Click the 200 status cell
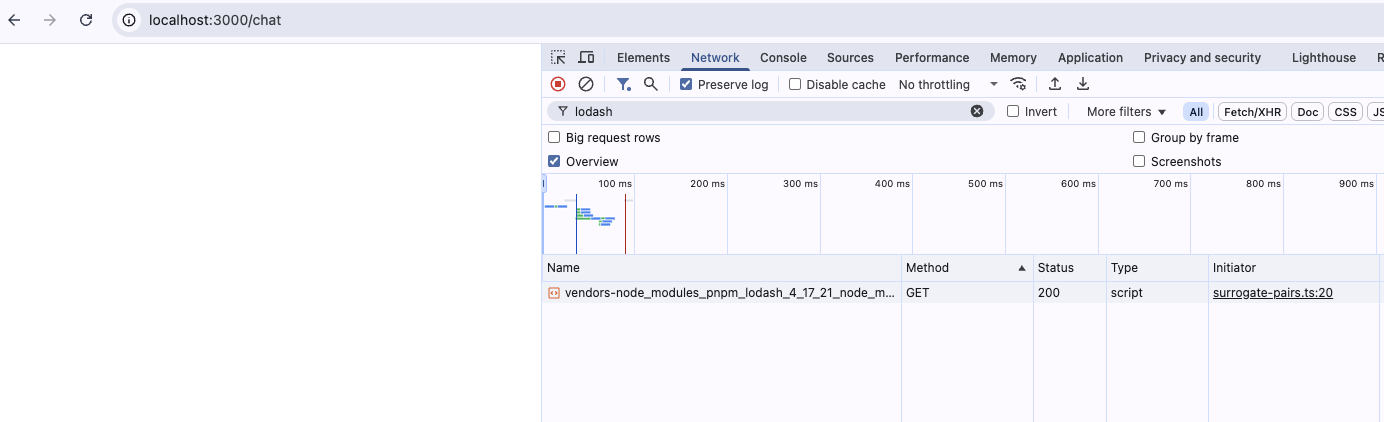This screenshot has width=1384, height=422. click(x=1070, y=293)
